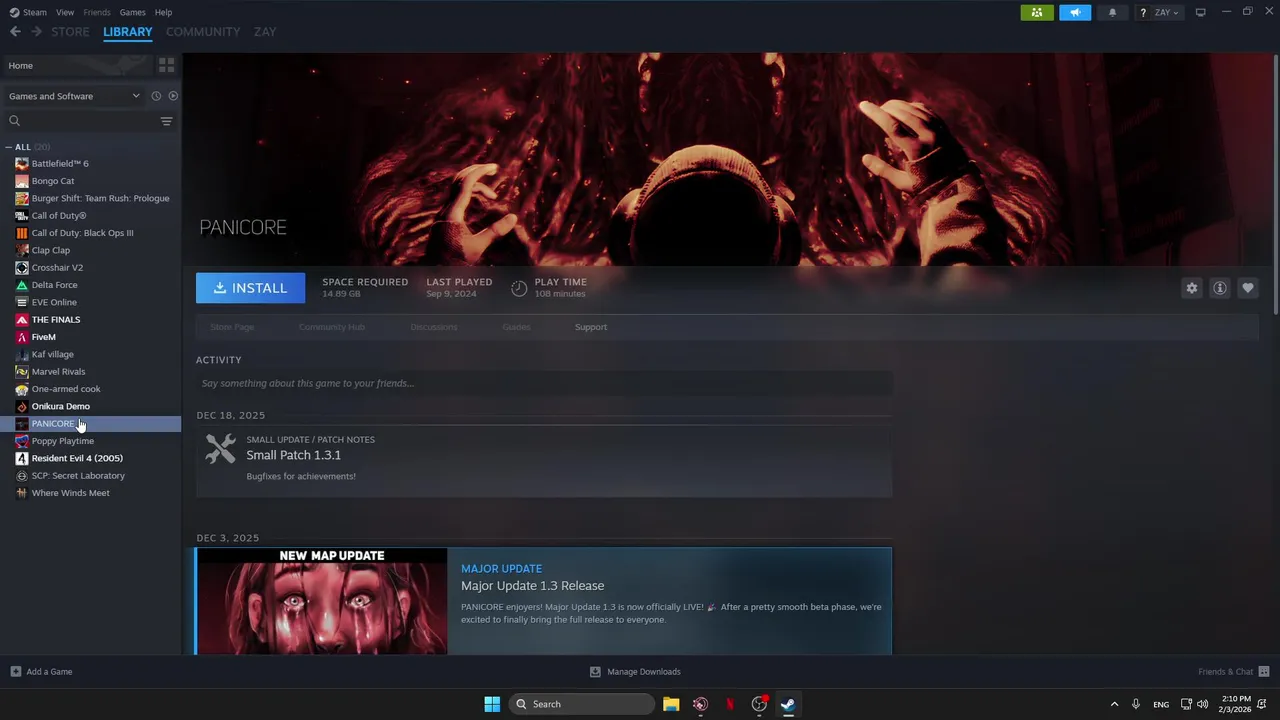Click the Poppy Playtime game icon
Image resolution: width=1280 pixels, height=720 pixels.
[x=22, y=441]
